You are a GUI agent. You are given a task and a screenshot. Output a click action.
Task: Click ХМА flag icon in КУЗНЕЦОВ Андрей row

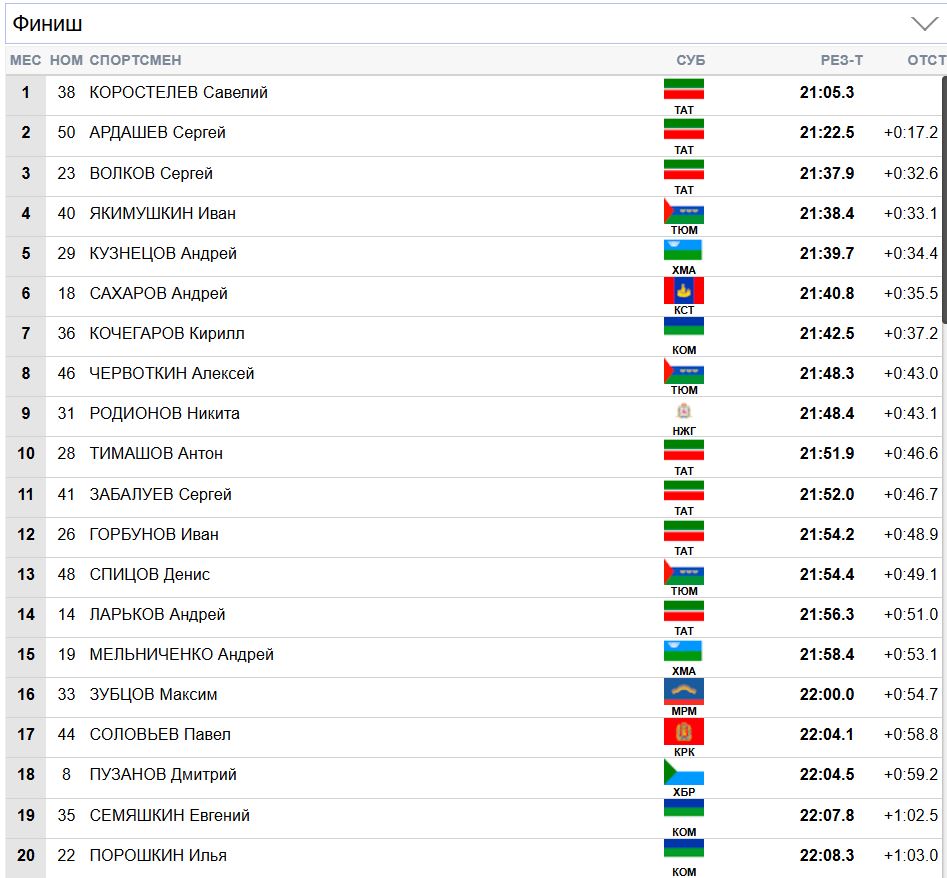(x=684, y=250)
